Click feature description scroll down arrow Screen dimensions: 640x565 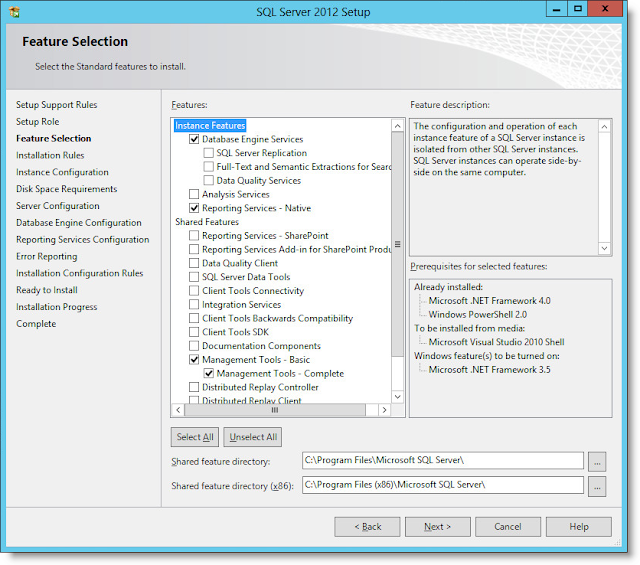604,248
